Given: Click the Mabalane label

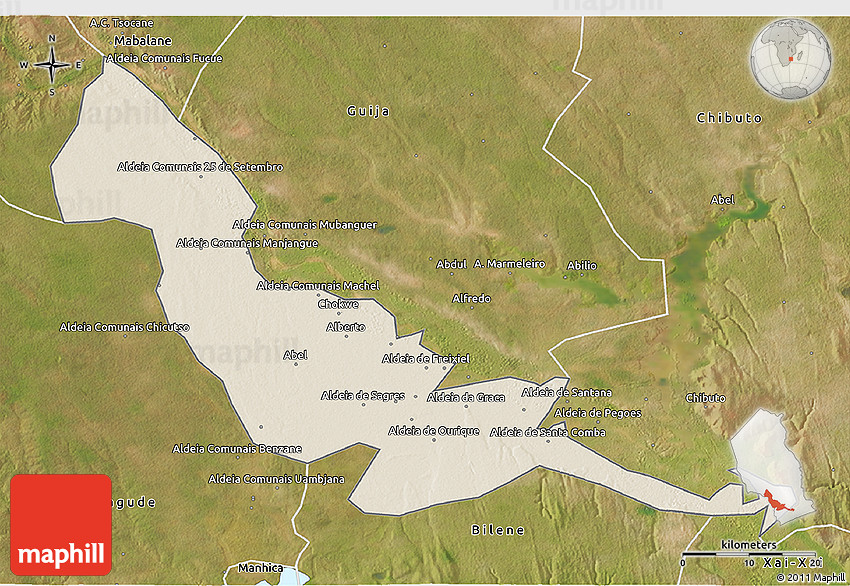Looking at the screenshot, I should click(143, 41).
